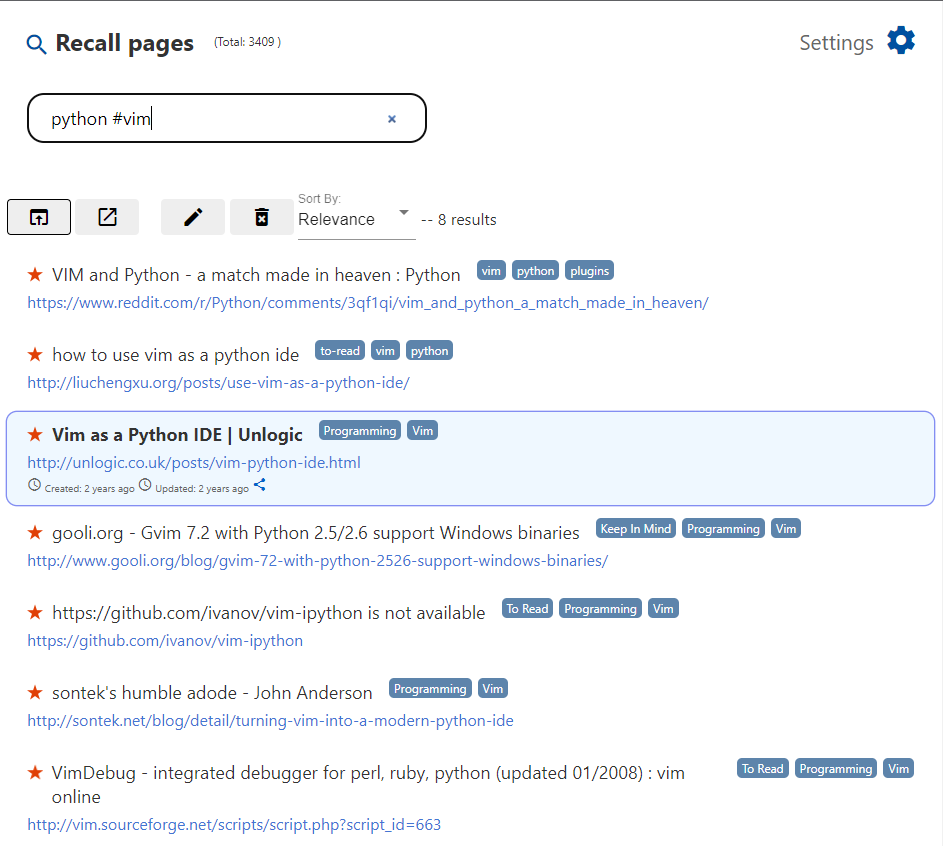This screenshot has height=846, width=943.
Task: Select the Keep In Mind tag
Action: [635, 528]
